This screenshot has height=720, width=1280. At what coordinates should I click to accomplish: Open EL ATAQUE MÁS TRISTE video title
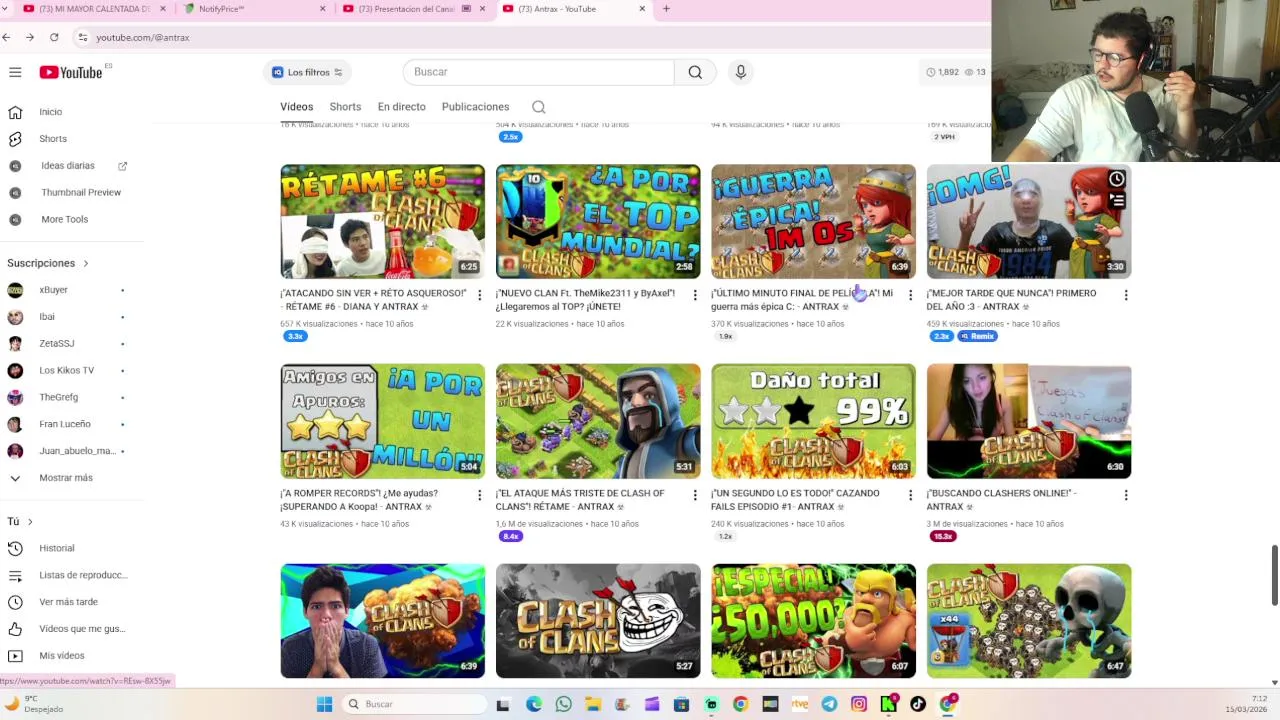pos(580,500)
